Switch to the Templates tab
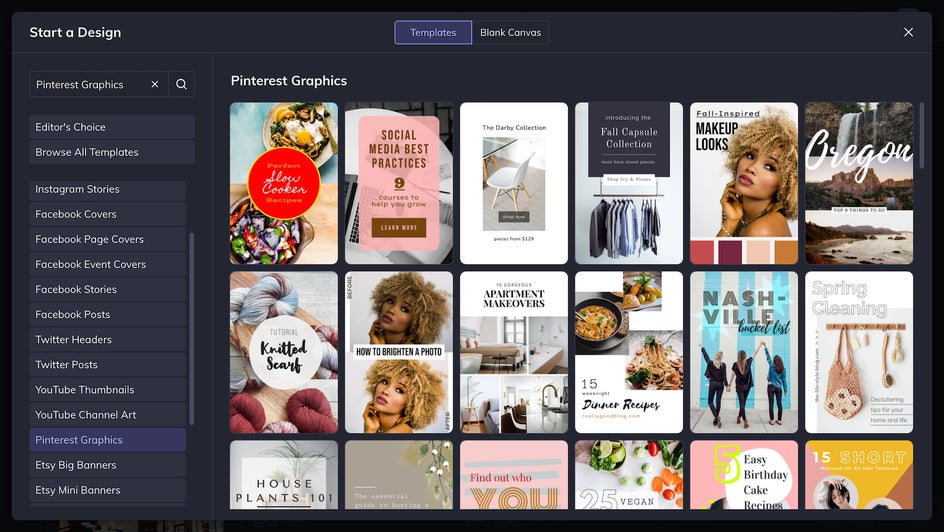This screenshot has height=532, width=944. 433,32
